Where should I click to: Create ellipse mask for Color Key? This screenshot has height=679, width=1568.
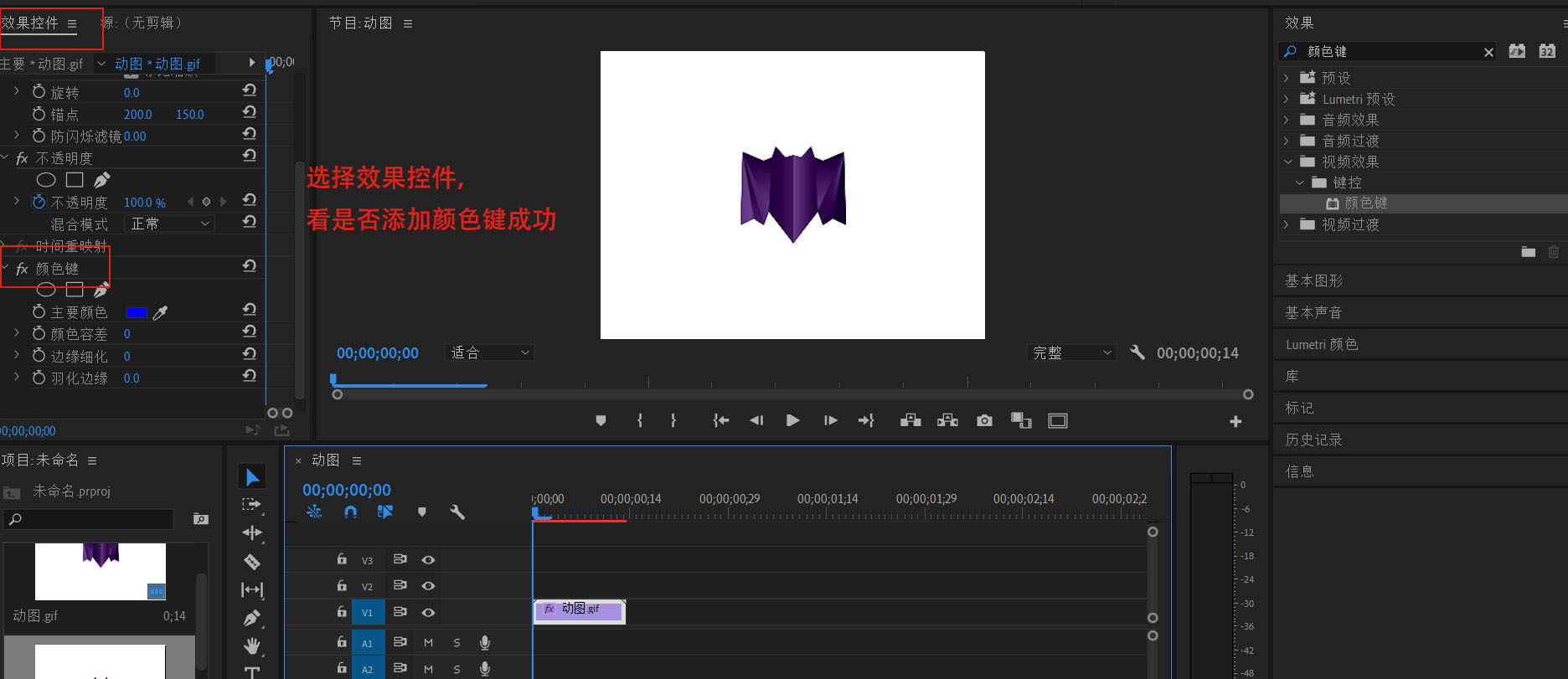click(46, 290)
